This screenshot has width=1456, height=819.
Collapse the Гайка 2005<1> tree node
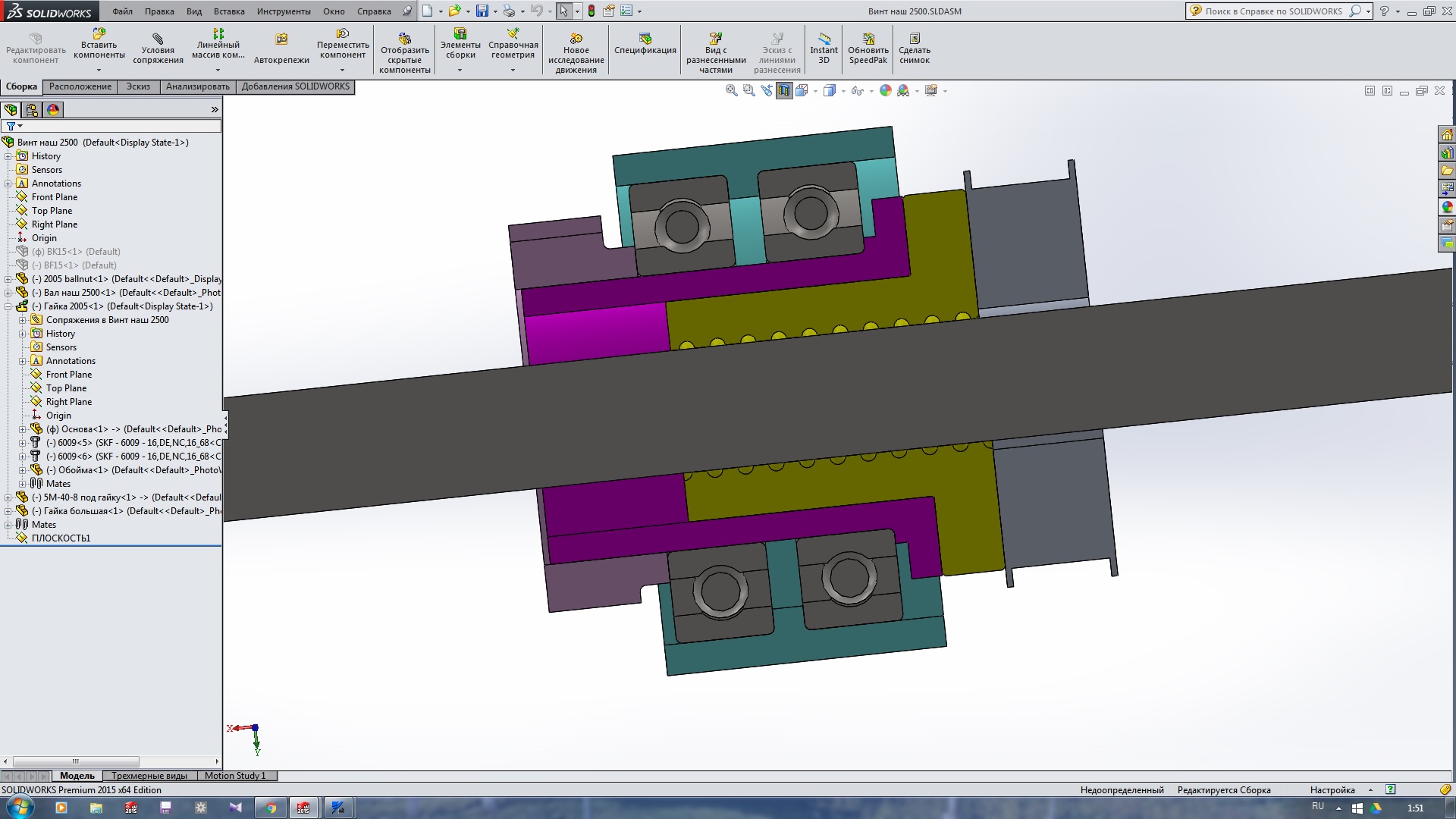pos(8,306)
